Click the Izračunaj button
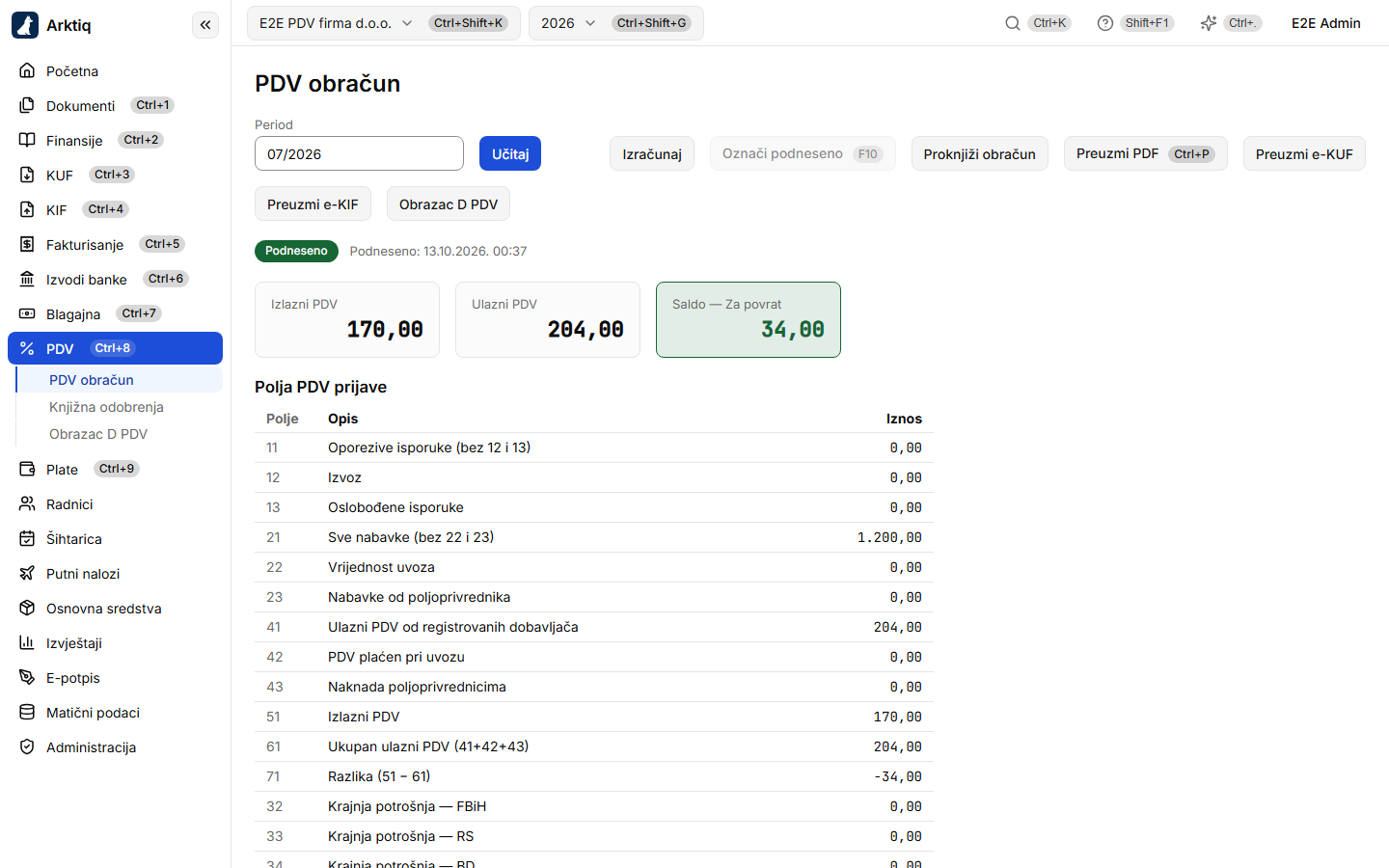The width and height of the screenshot is (1389, 868). [652, 153]
